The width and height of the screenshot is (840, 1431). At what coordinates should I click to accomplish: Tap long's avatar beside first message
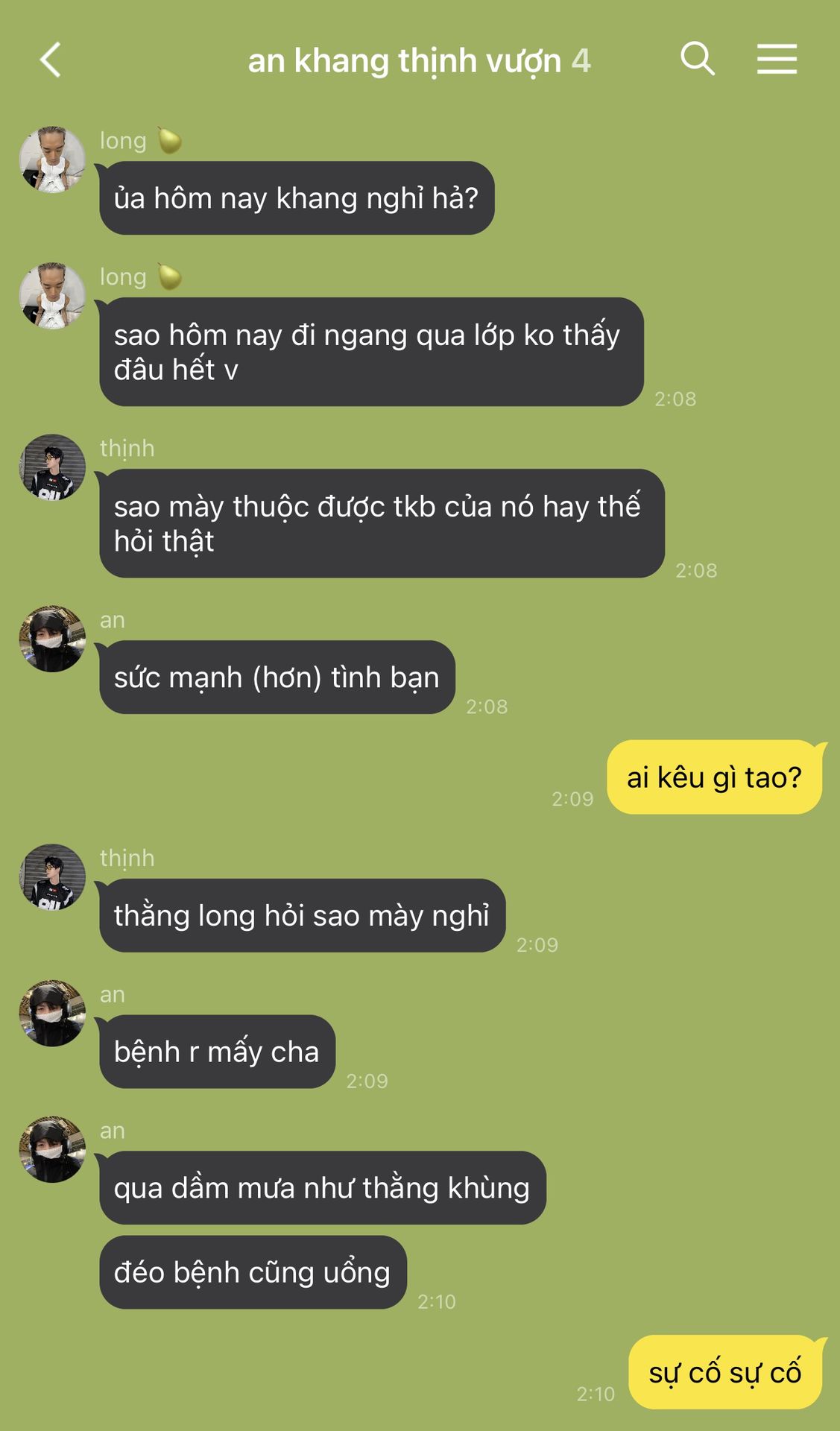(x=52, y=159)
